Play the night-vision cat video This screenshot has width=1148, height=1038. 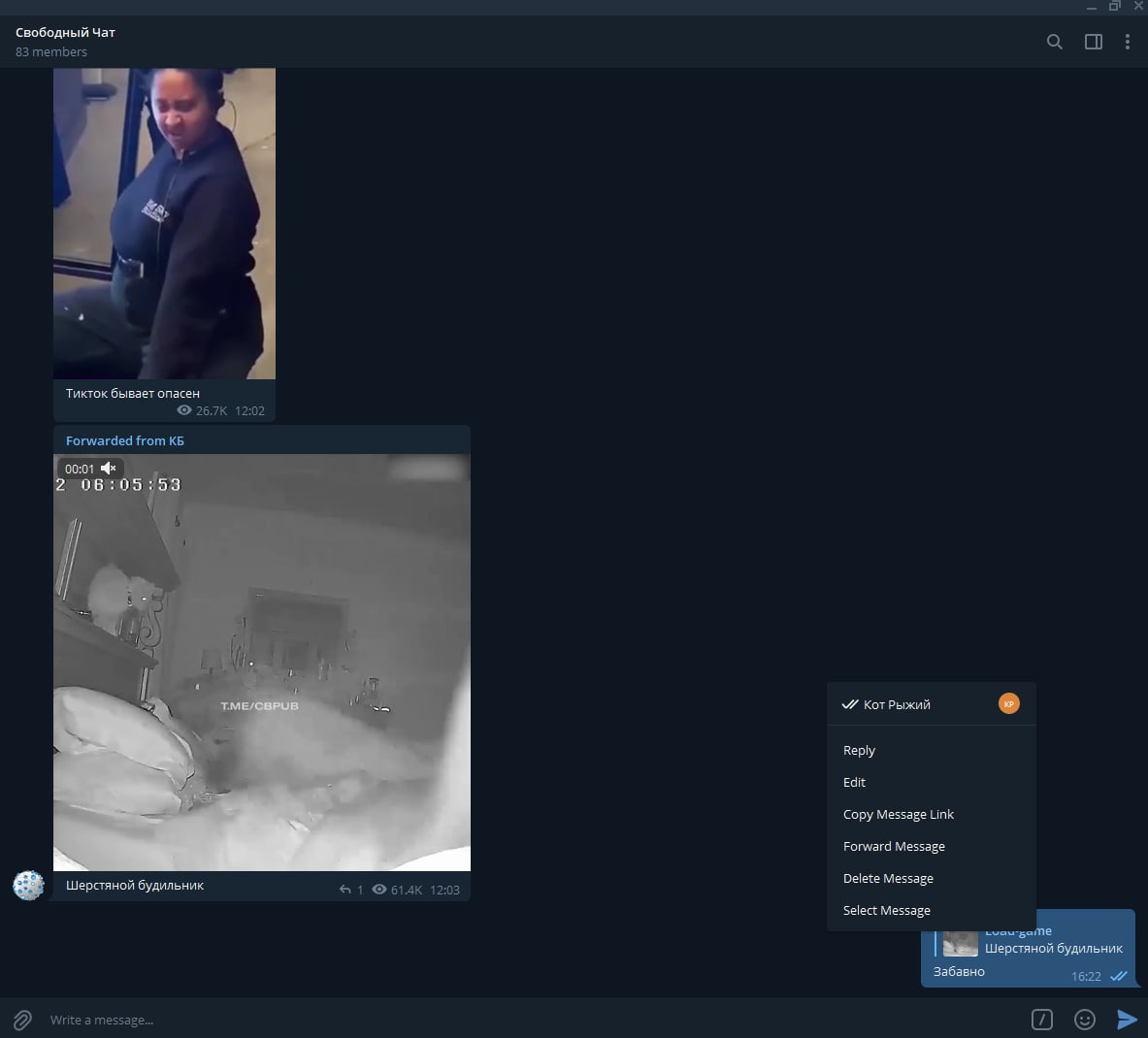[x=262, y=663]
